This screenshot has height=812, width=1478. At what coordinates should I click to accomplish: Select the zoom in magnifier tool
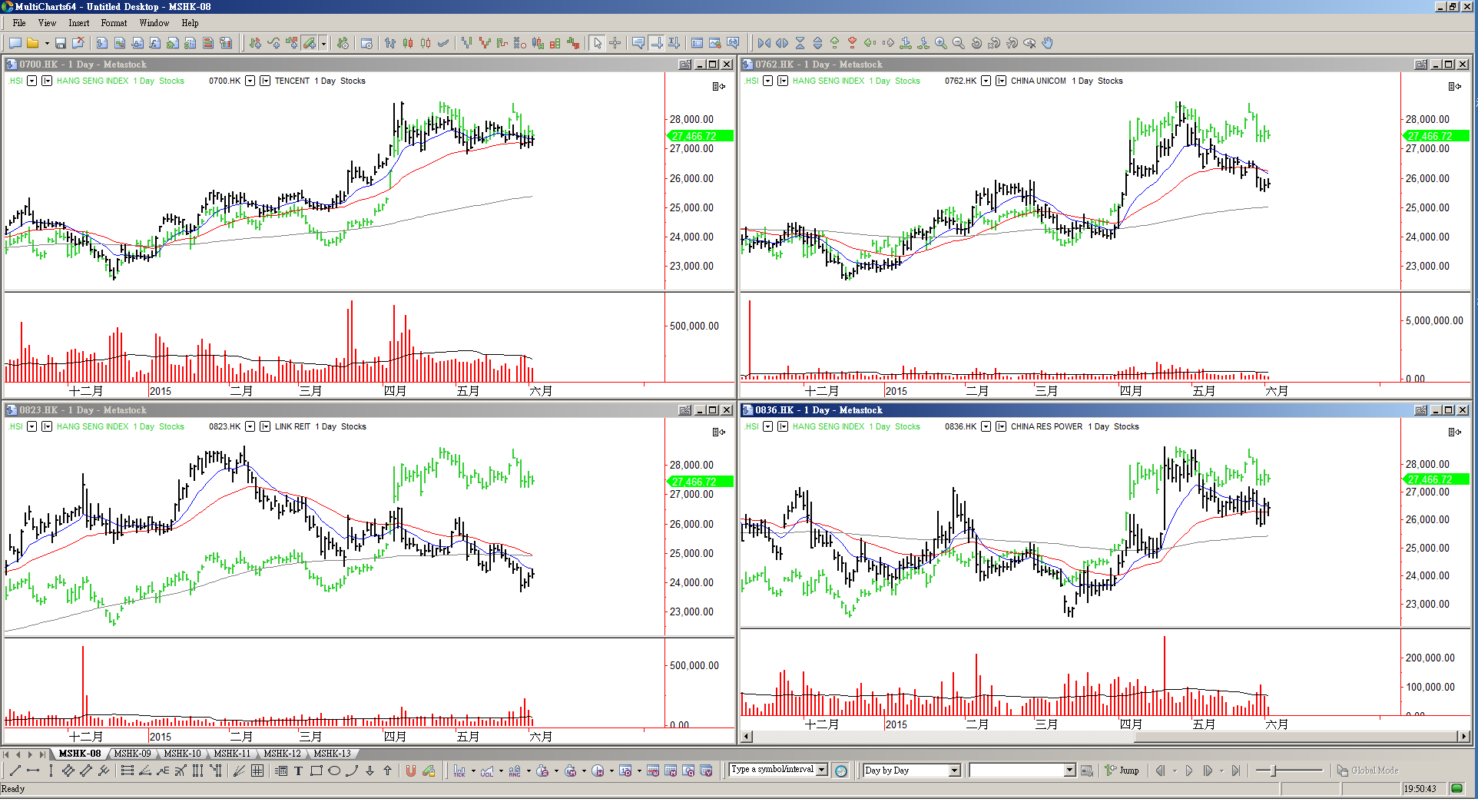click(941, 43)
